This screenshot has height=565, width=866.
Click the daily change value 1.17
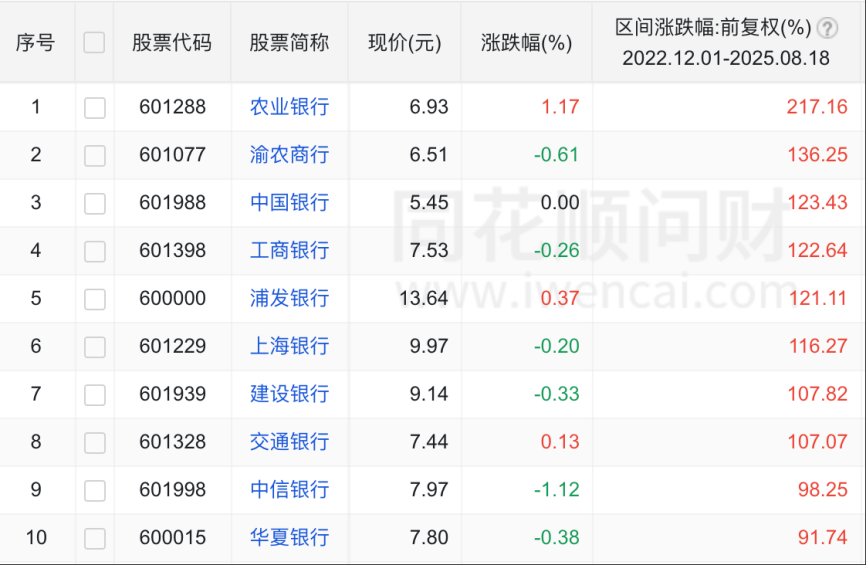click(560, 107)
